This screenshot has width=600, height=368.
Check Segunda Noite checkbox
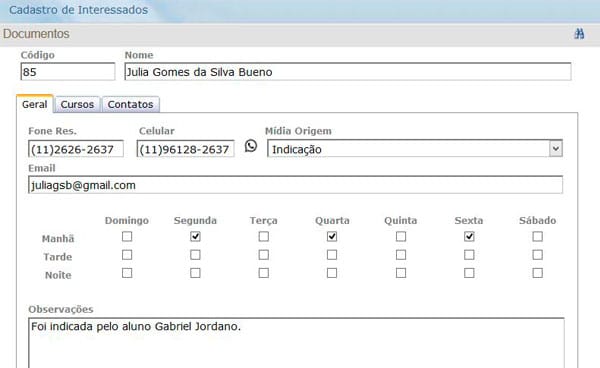point(195,273)
